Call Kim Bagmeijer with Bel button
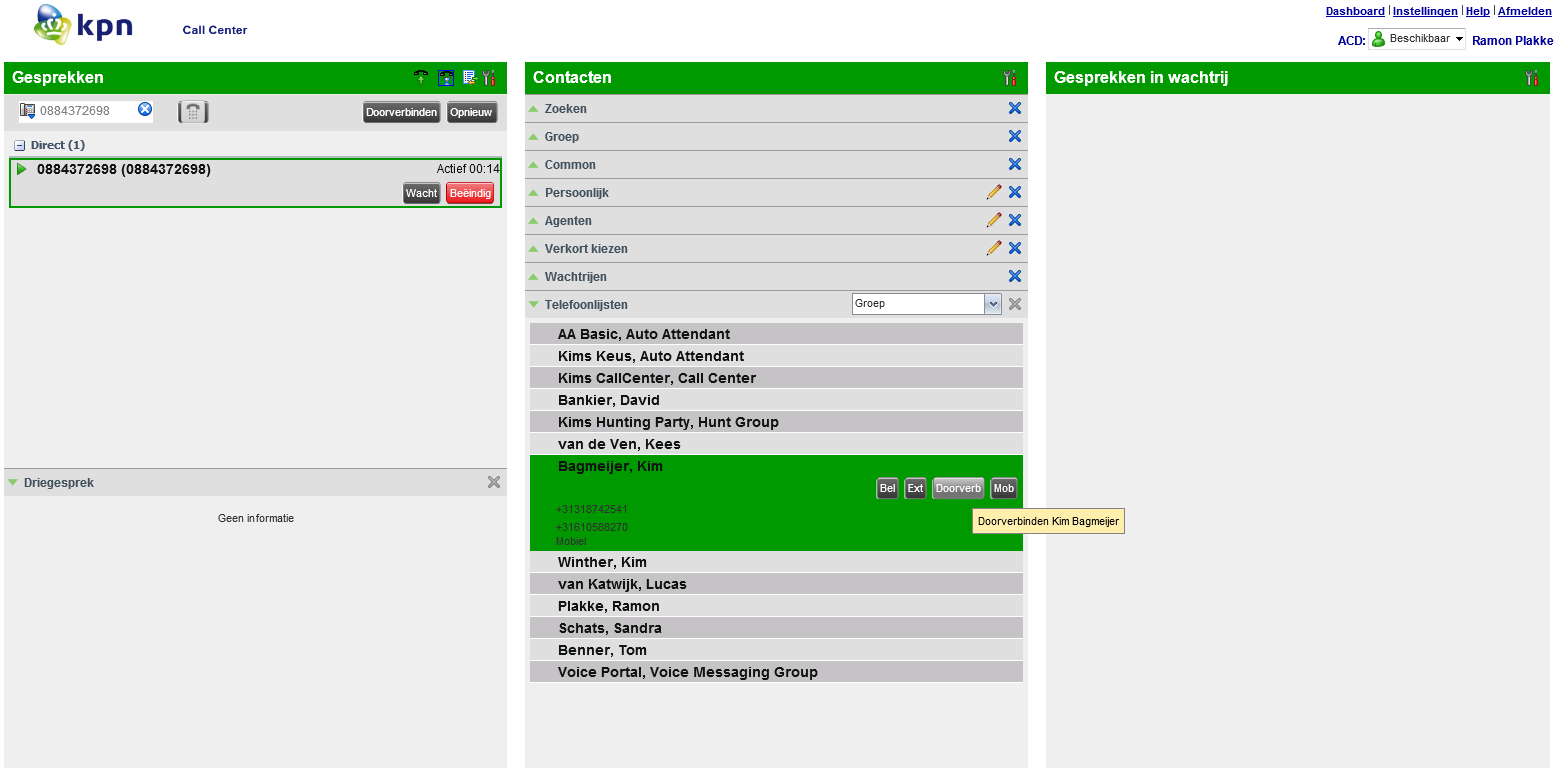 [x=887, y=489]
